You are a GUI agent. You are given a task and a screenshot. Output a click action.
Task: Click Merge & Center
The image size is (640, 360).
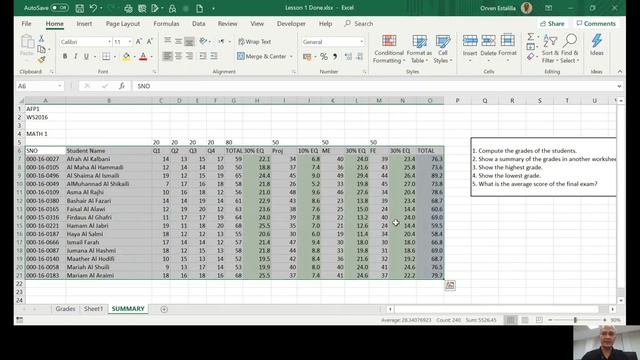[x=262, y=56]
